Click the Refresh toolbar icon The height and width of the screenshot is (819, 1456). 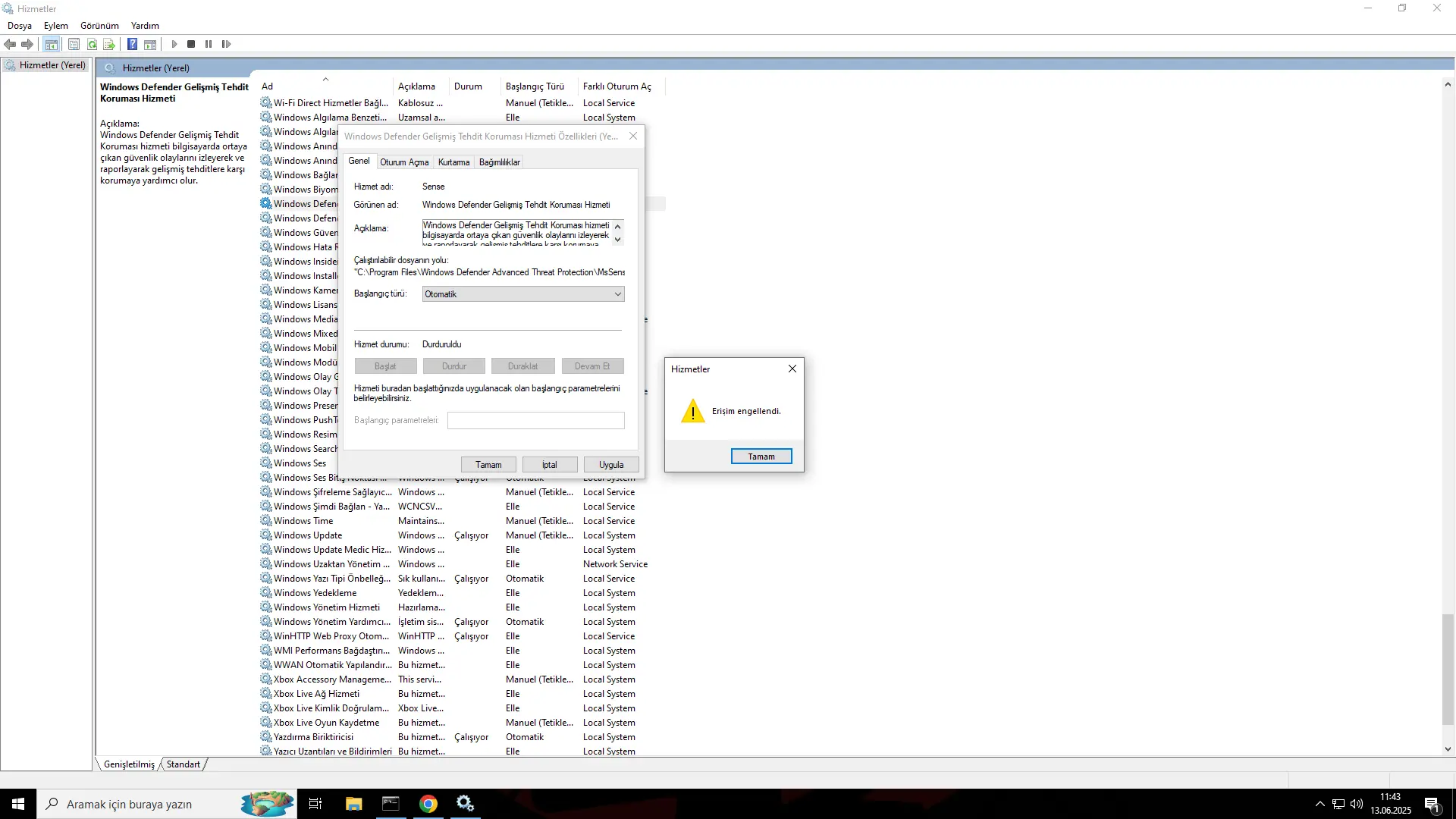coord(92,44)
